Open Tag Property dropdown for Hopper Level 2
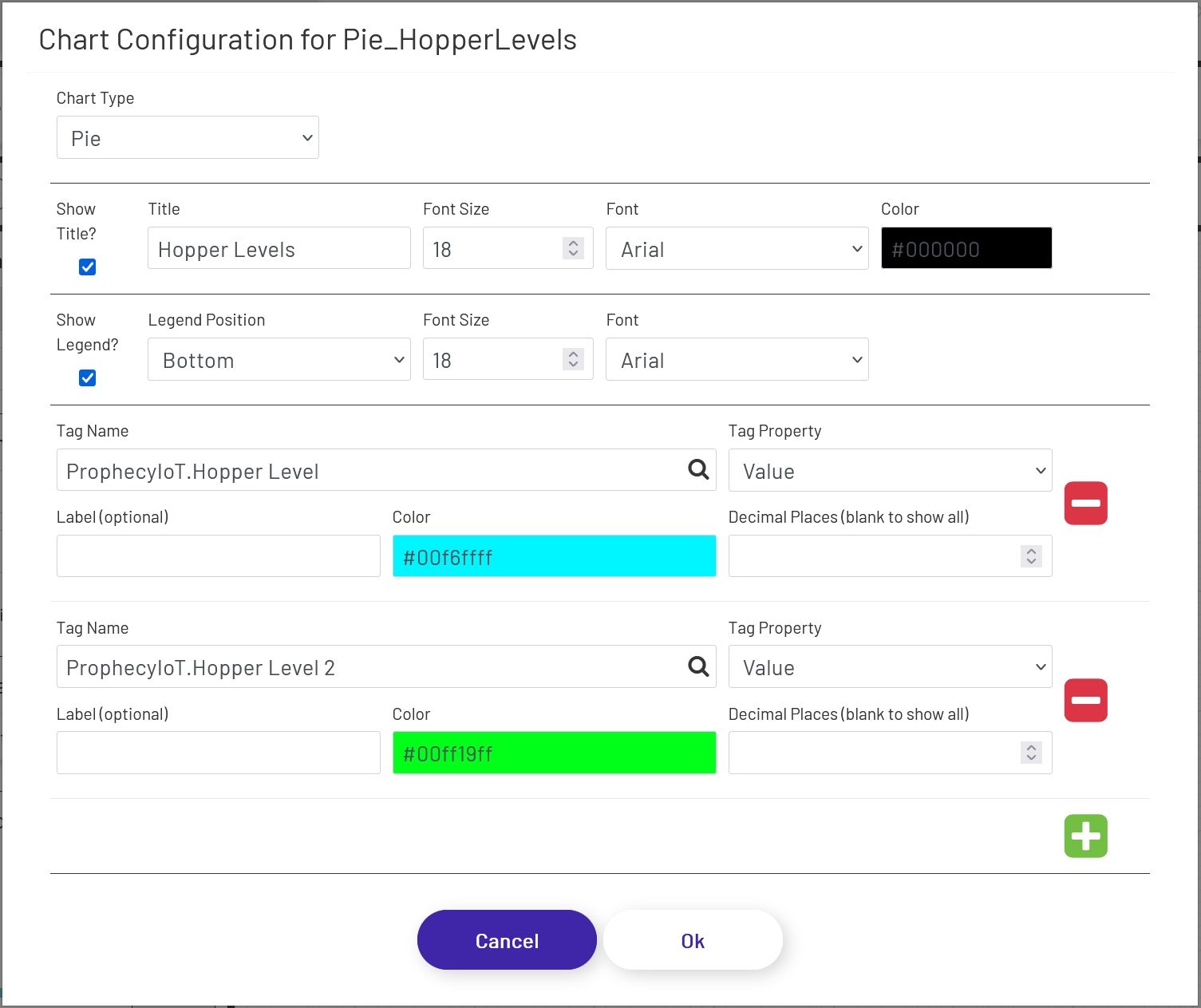 [x=890, y=667]
